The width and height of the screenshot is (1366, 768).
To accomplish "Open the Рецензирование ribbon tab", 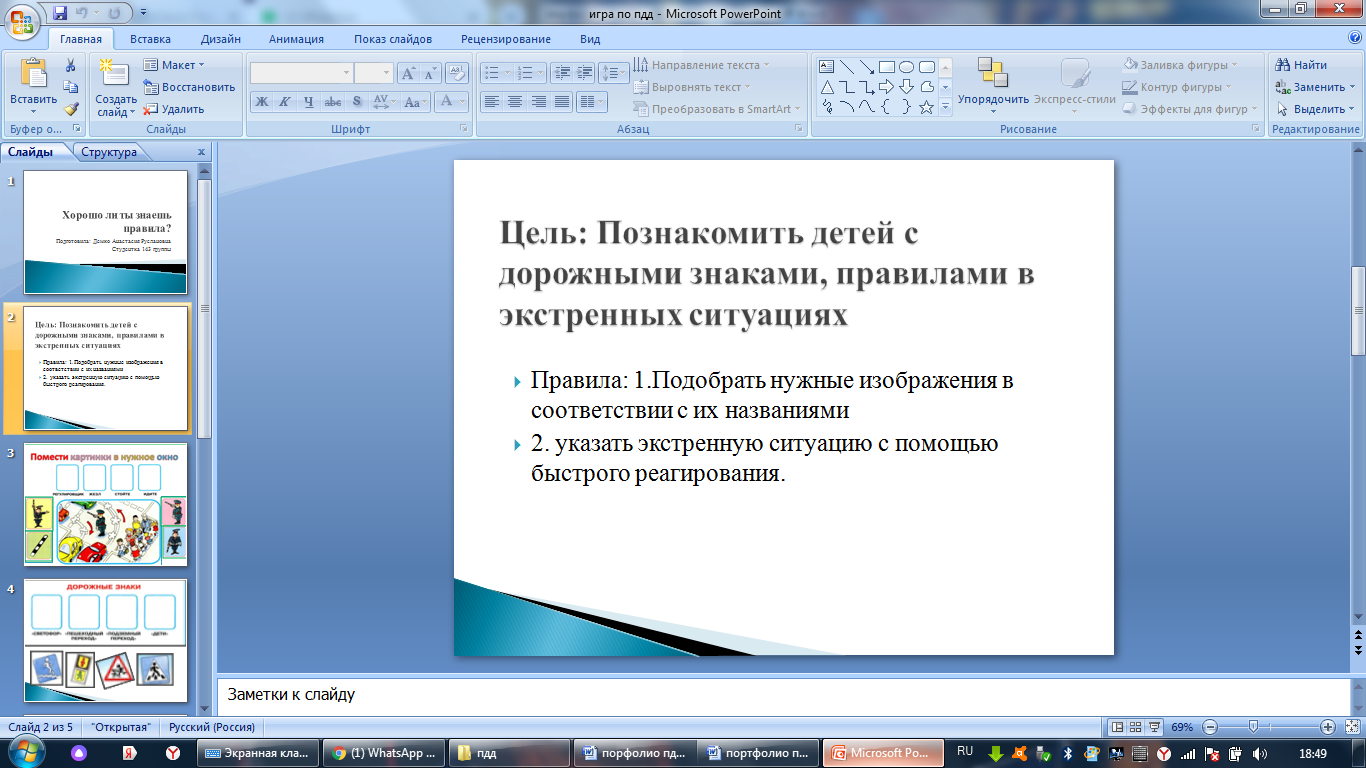I will [x=506, y=39].
